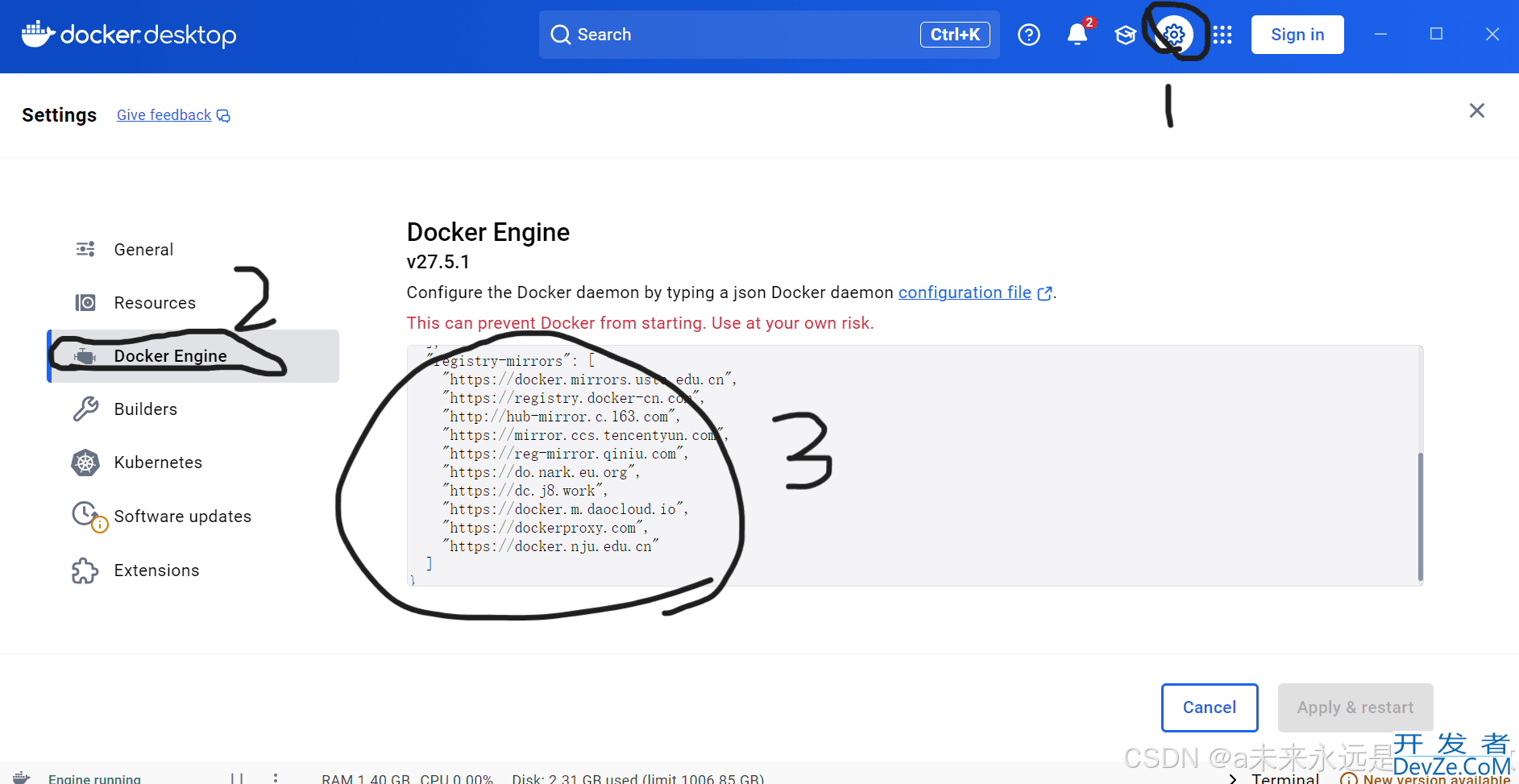Click the Engine running status
This screenshot has width=1519, height=784.
coord(94,778)
